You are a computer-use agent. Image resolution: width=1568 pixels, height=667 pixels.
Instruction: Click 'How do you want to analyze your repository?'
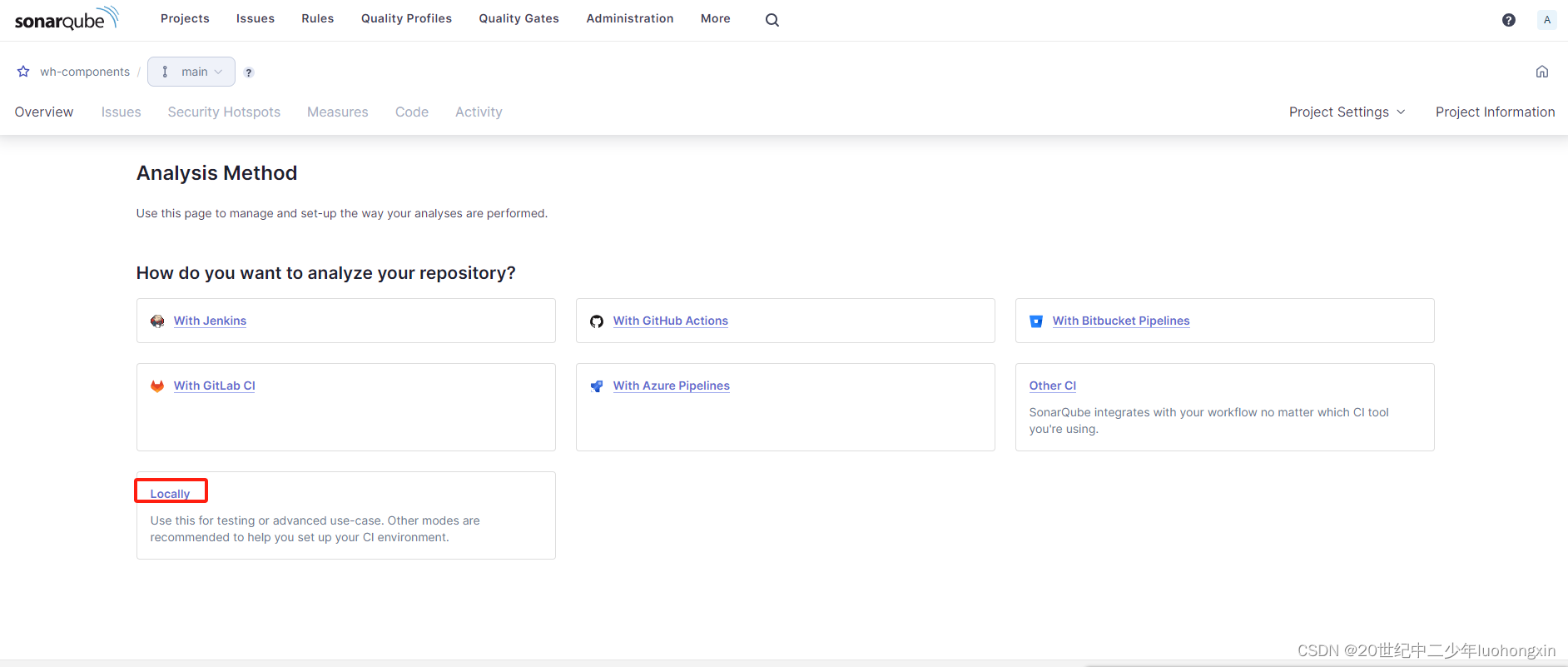click(x=326, y=273)
